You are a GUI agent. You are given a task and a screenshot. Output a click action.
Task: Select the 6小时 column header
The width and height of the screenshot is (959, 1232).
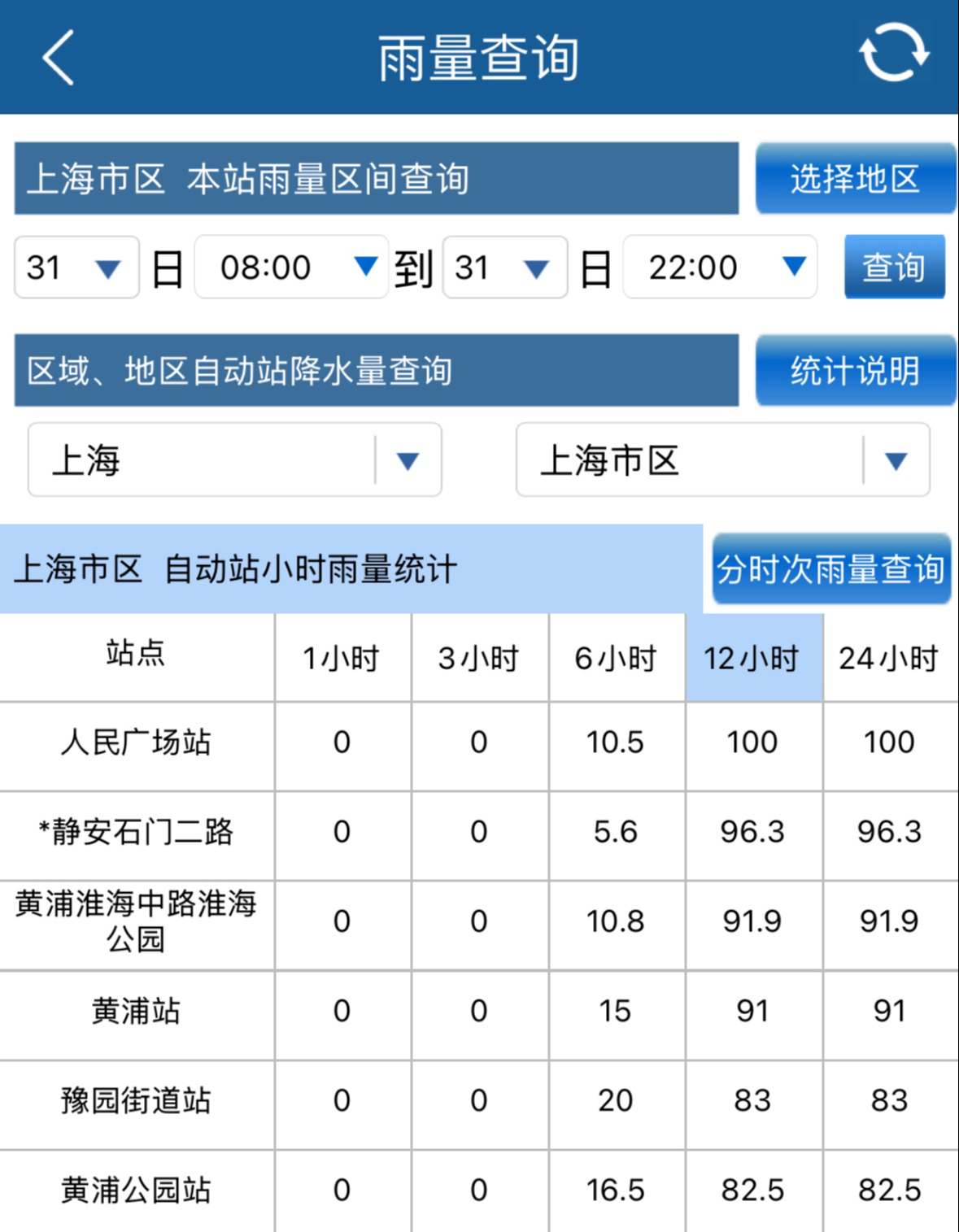pos(617,658)
